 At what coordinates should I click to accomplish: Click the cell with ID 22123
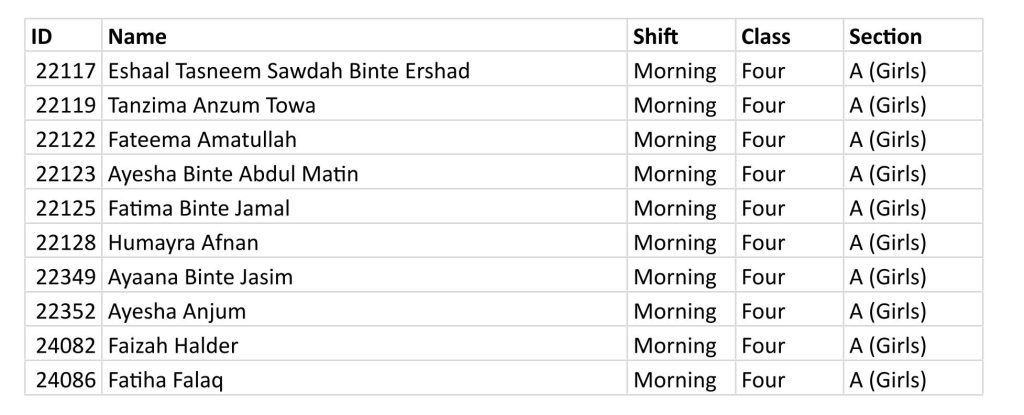(64, 174)
